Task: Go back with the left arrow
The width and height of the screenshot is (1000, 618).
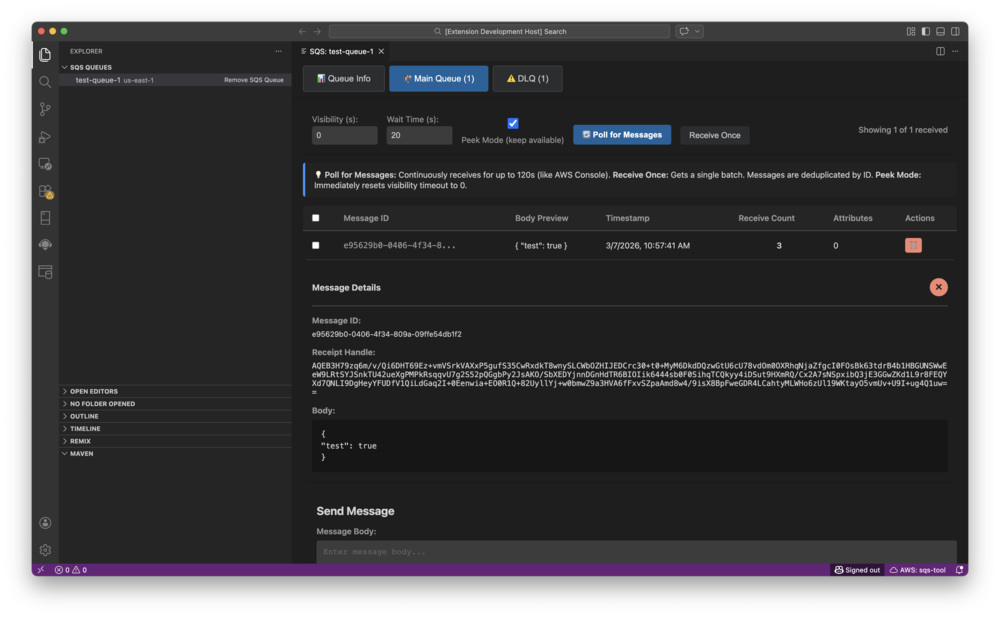Action: pyautogui.click(x=302, y=31)
